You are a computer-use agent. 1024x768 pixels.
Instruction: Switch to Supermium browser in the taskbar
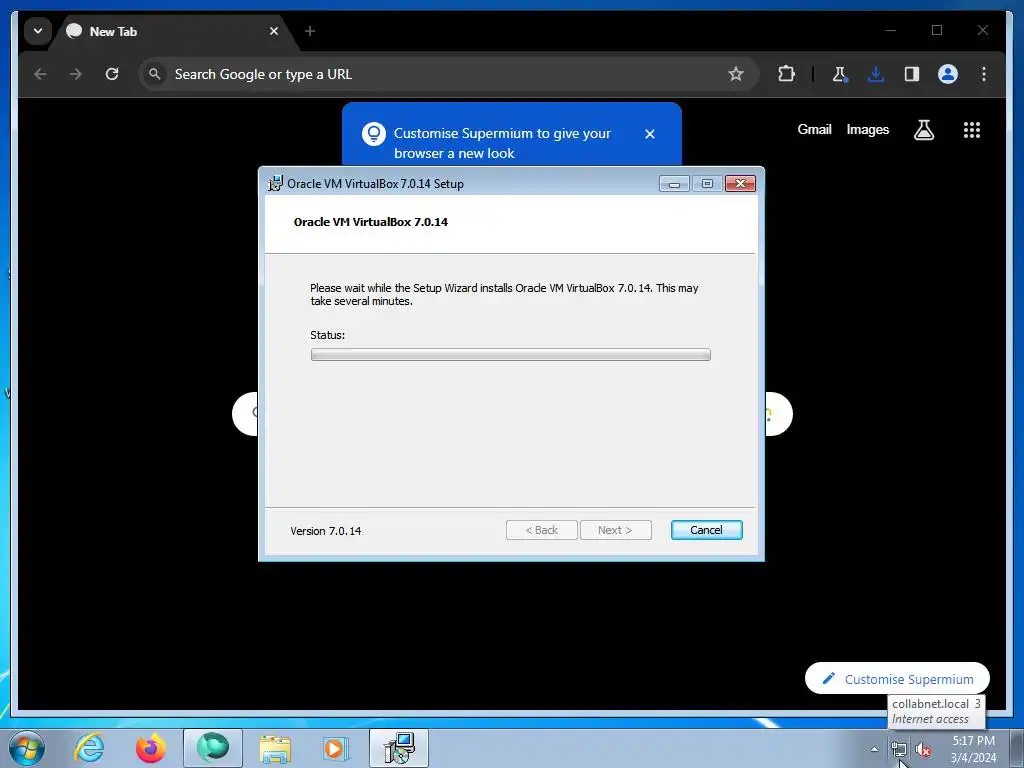click(213, 748)
